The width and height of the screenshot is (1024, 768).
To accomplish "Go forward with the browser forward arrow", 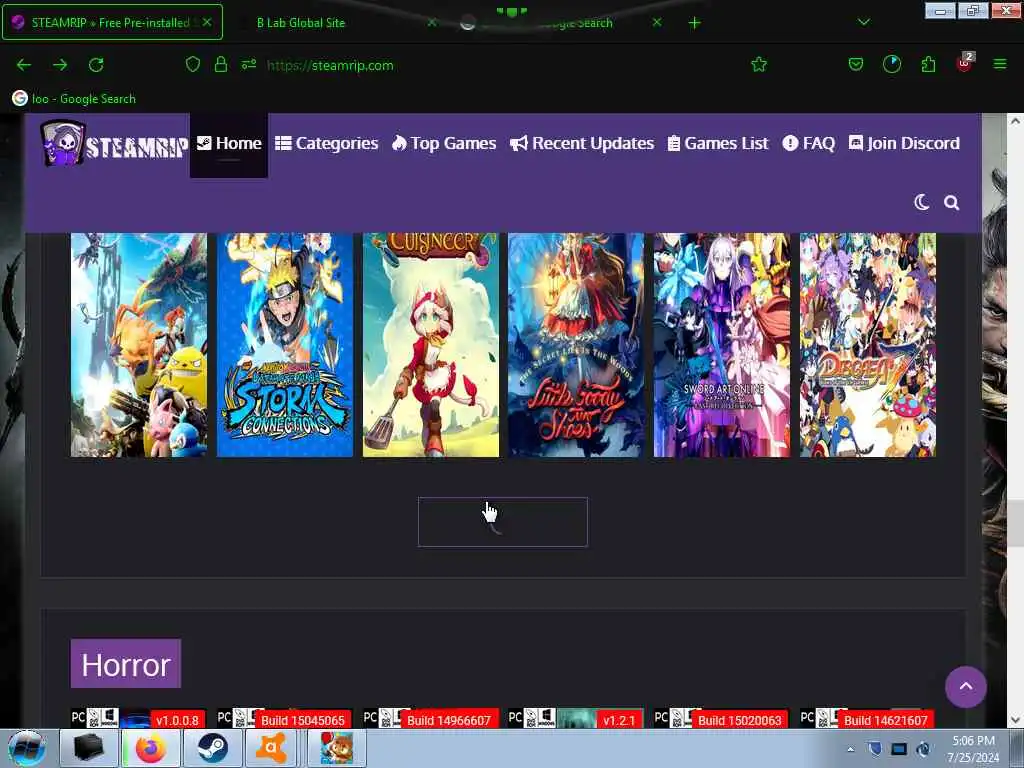I will (x=60, y=65).
